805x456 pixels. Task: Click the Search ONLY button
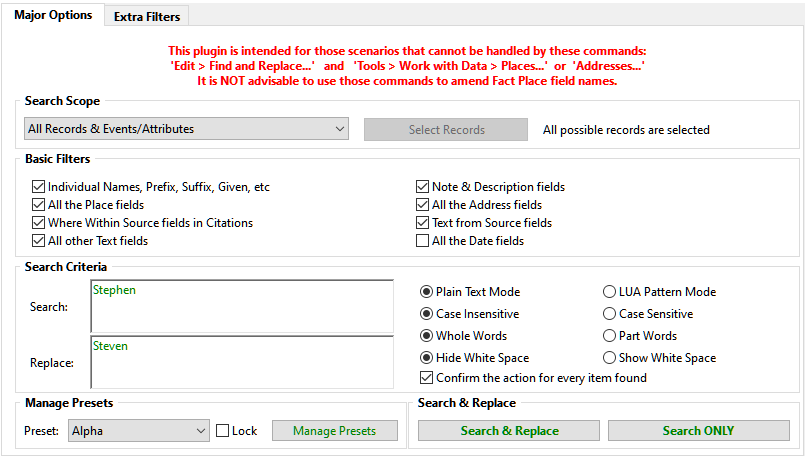pos(698,431)
